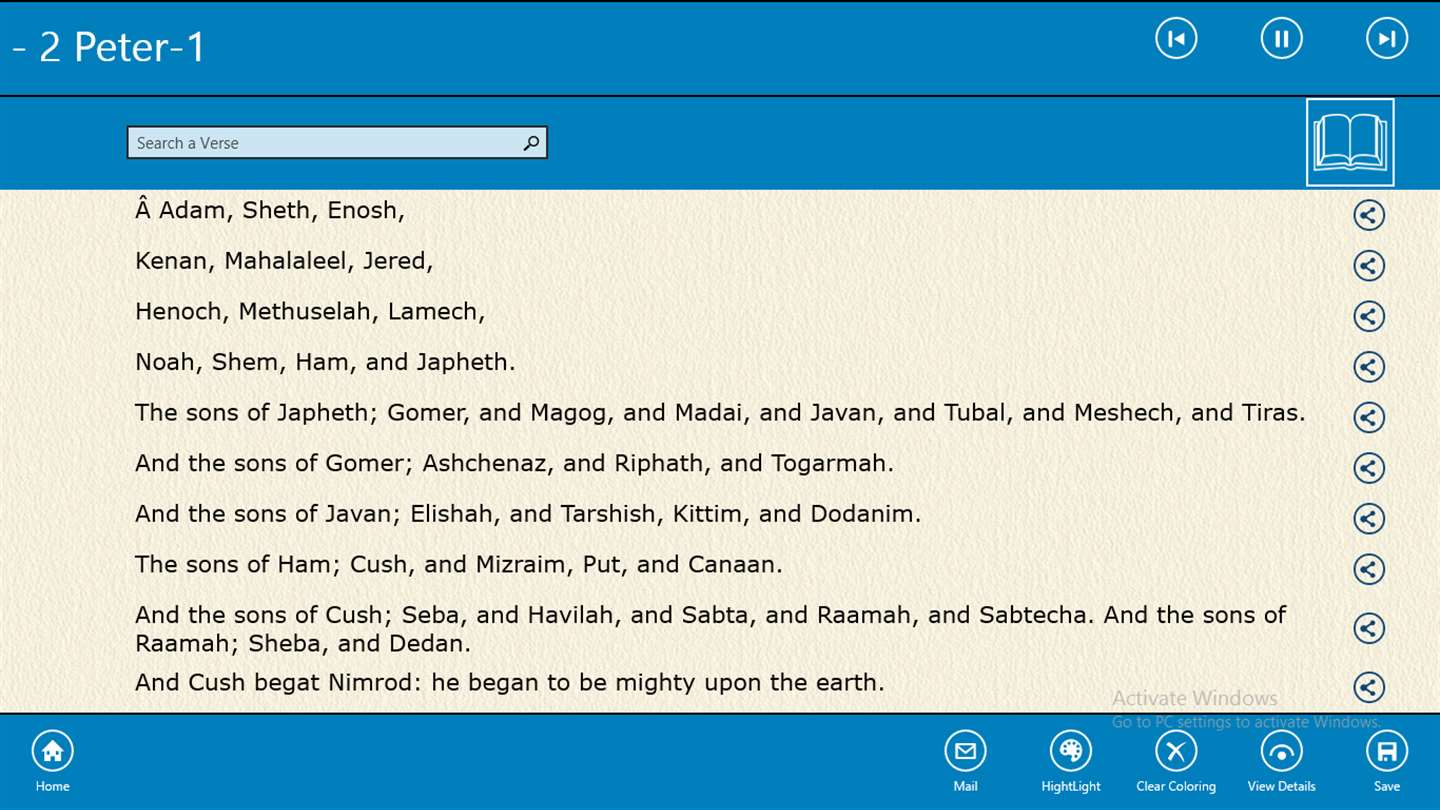Click Clear Coloring button
The image size is (1440, 810).
1176,761
